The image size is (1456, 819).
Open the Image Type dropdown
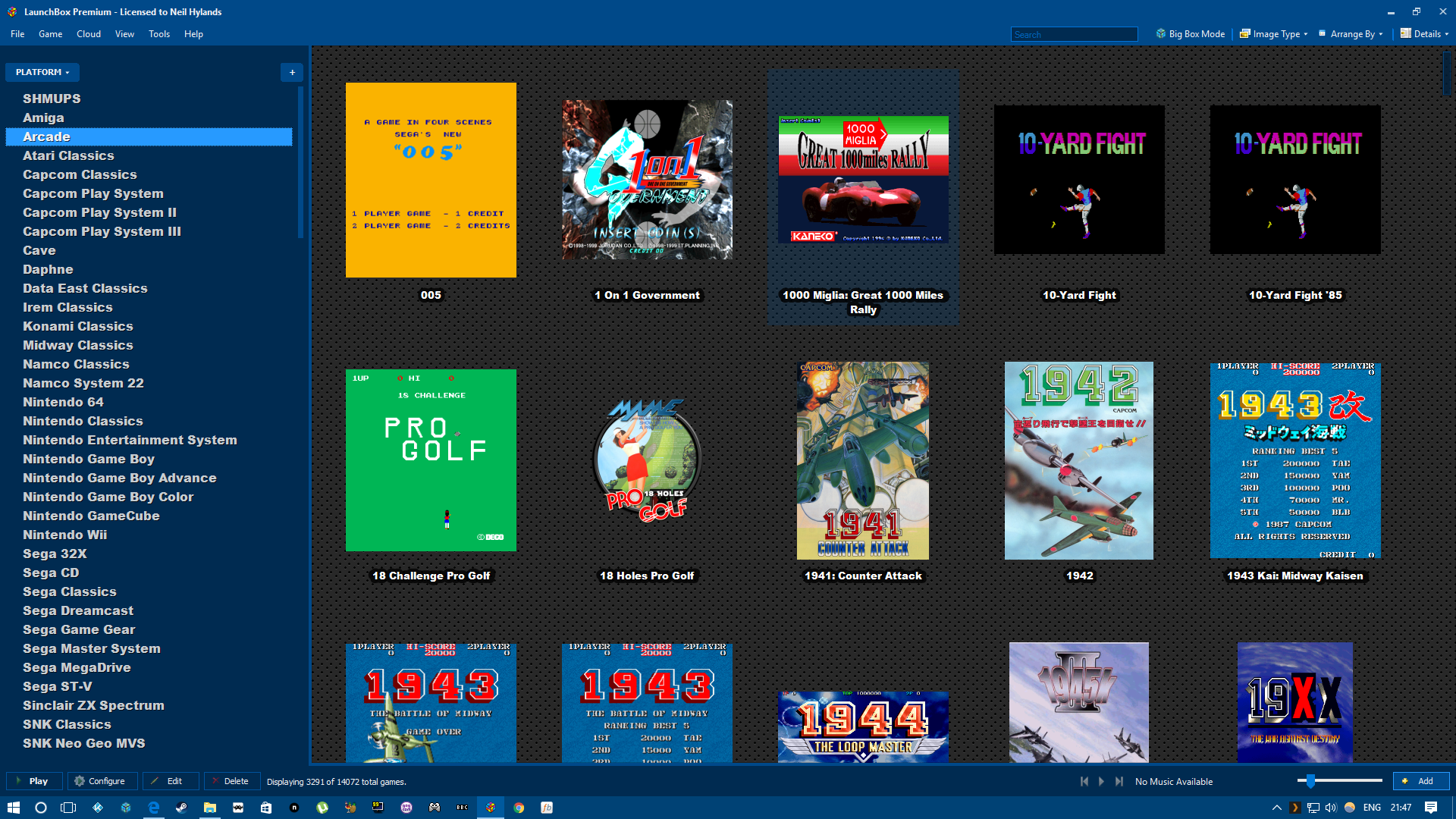tap(1273, 34)
